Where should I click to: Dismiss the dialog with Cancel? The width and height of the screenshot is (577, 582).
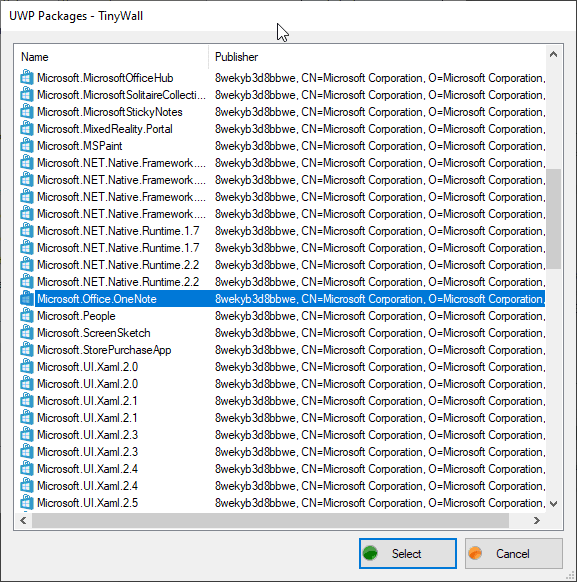(x=514, y=553)
